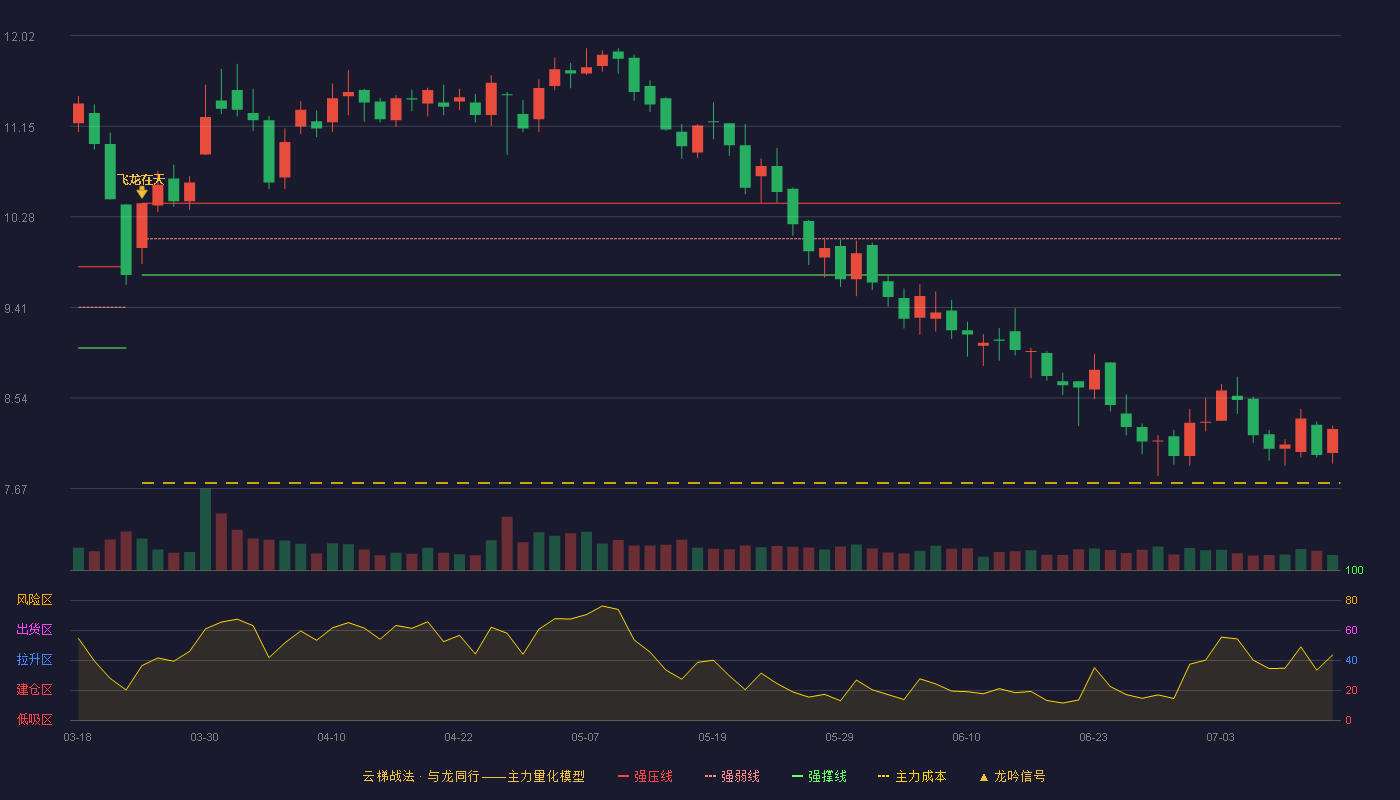Click the 拉升区 zone label
The image size is (1400, 800).
34,660
